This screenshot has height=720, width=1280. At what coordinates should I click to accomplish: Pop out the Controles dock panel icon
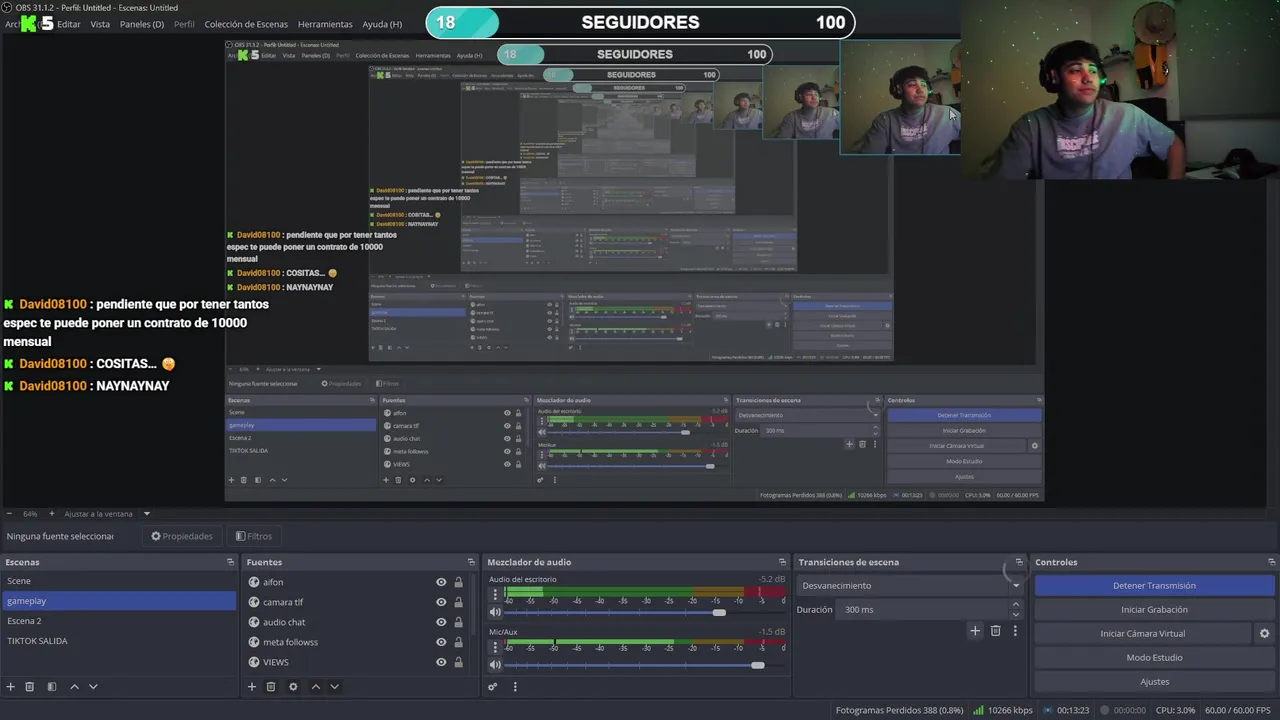click(x=1271, y=562)
